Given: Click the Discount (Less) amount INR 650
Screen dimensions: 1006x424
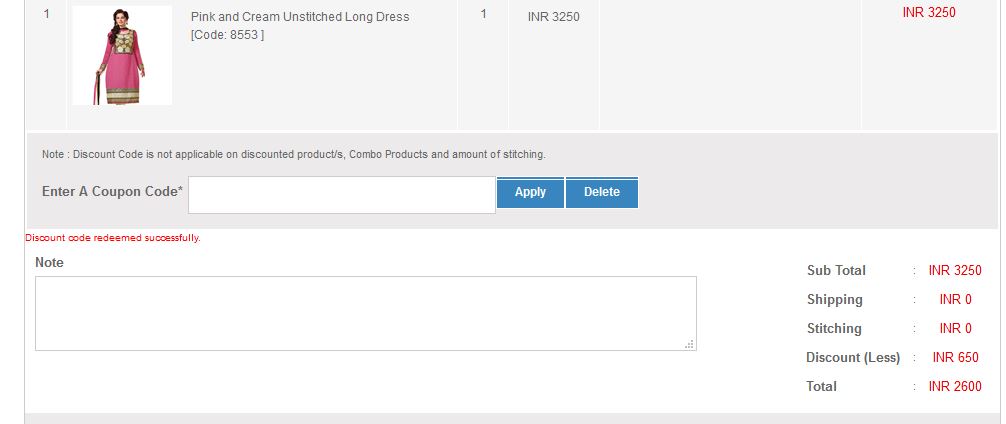Looking at the screenshot, I should (955, 358).
